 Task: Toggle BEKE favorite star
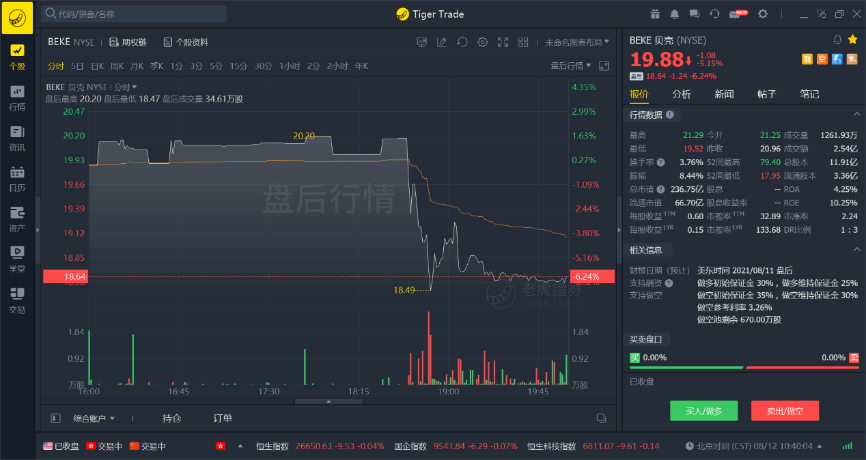853,39
